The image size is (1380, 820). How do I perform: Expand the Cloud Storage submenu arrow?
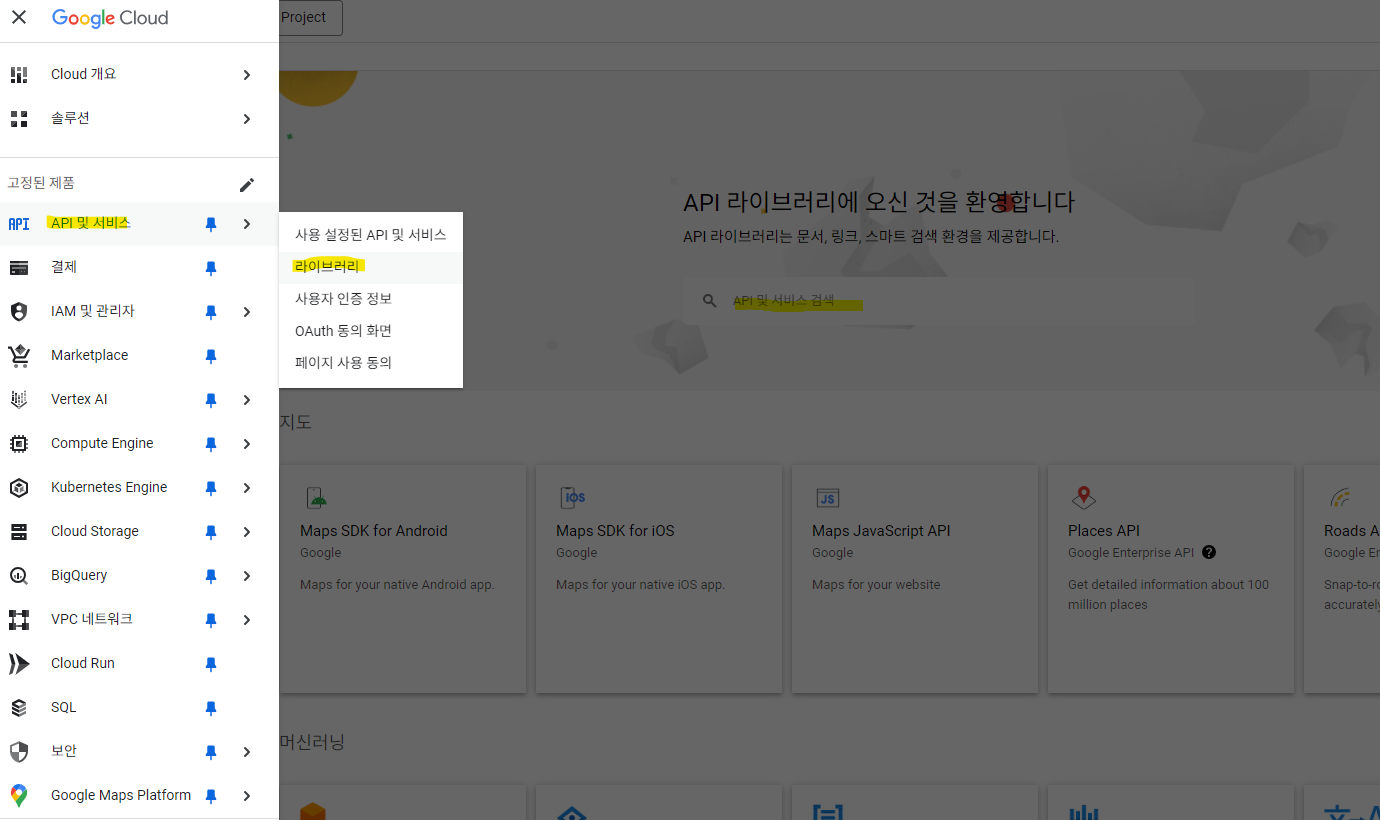pyautogui.click(x=247, y=532)
